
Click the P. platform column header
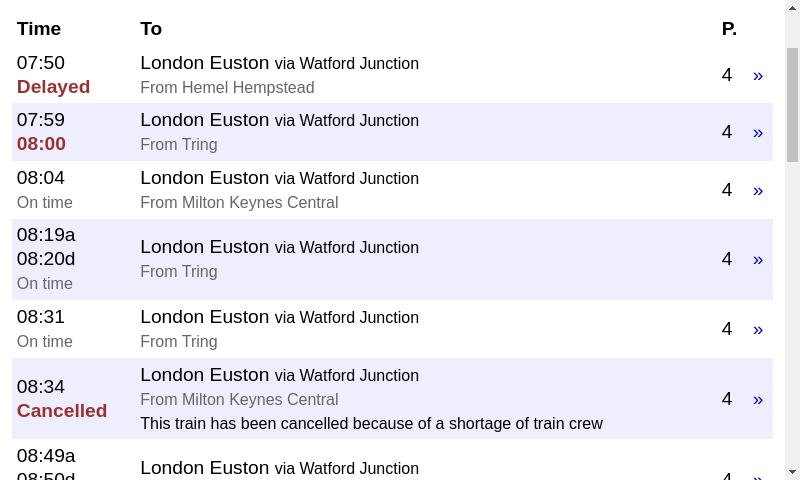pos(729,29)
